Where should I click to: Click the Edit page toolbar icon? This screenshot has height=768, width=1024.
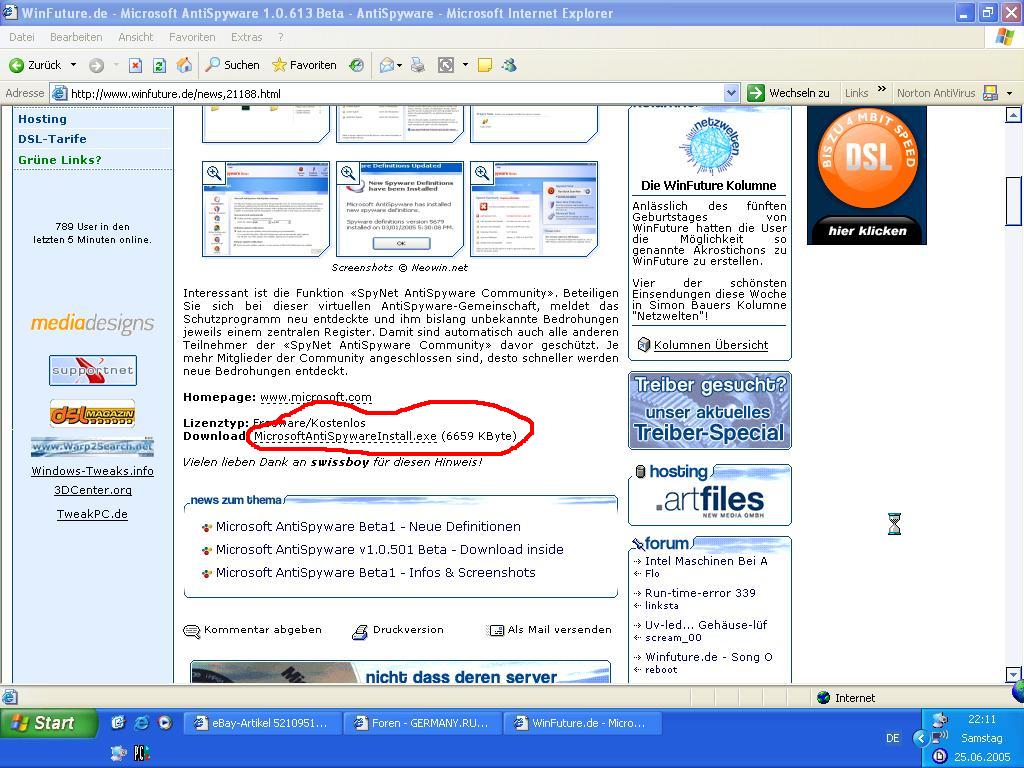tap(446, 65)
